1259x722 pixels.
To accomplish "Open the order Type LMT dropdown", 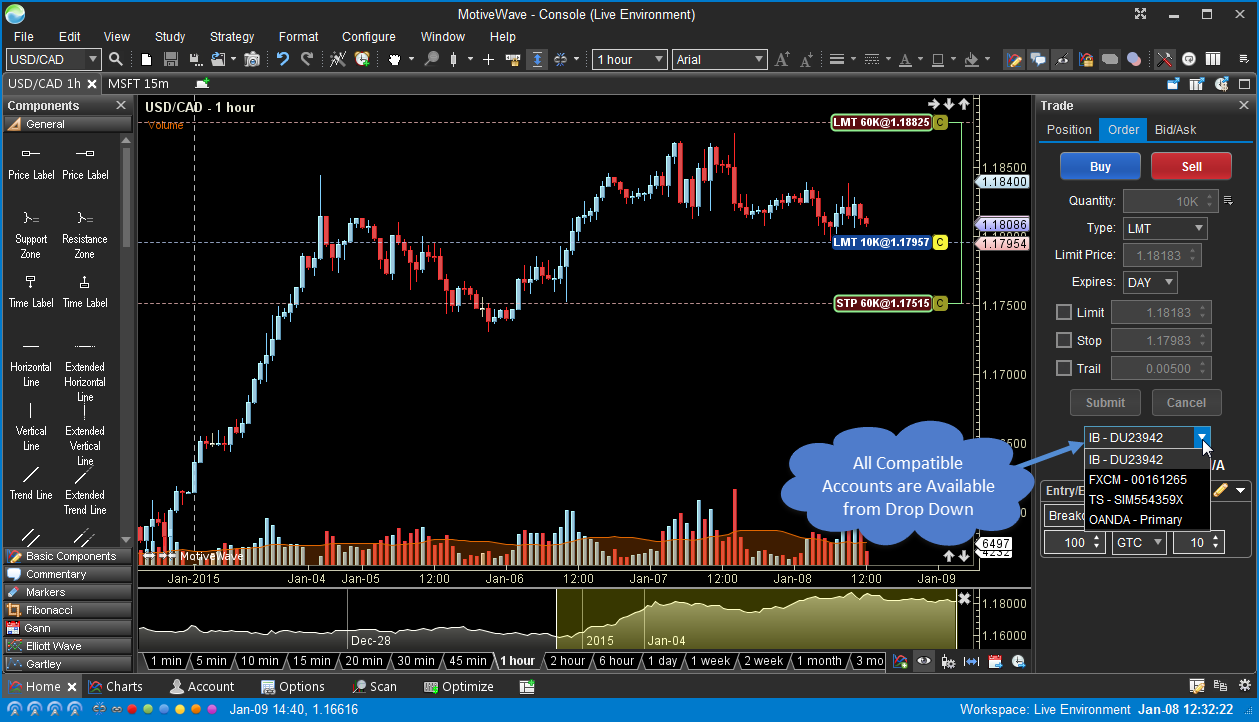I will pos(1165,229).
